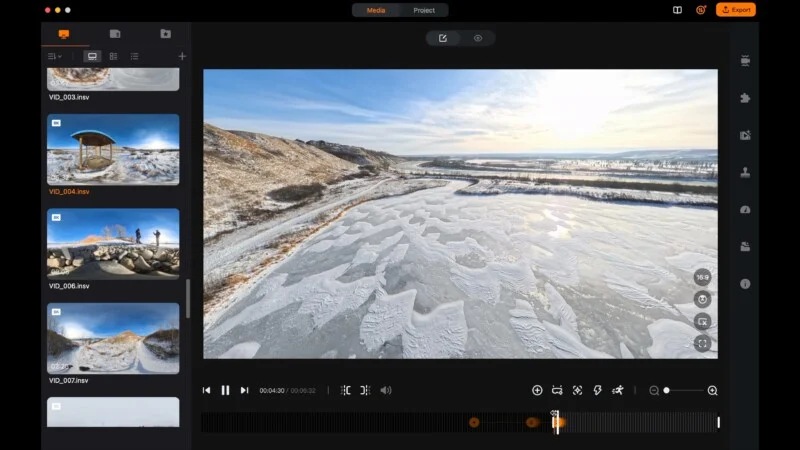Switch to preview mode with the eye icon
The height and width of the screenshot is (450, 800).
coord(478,38)
